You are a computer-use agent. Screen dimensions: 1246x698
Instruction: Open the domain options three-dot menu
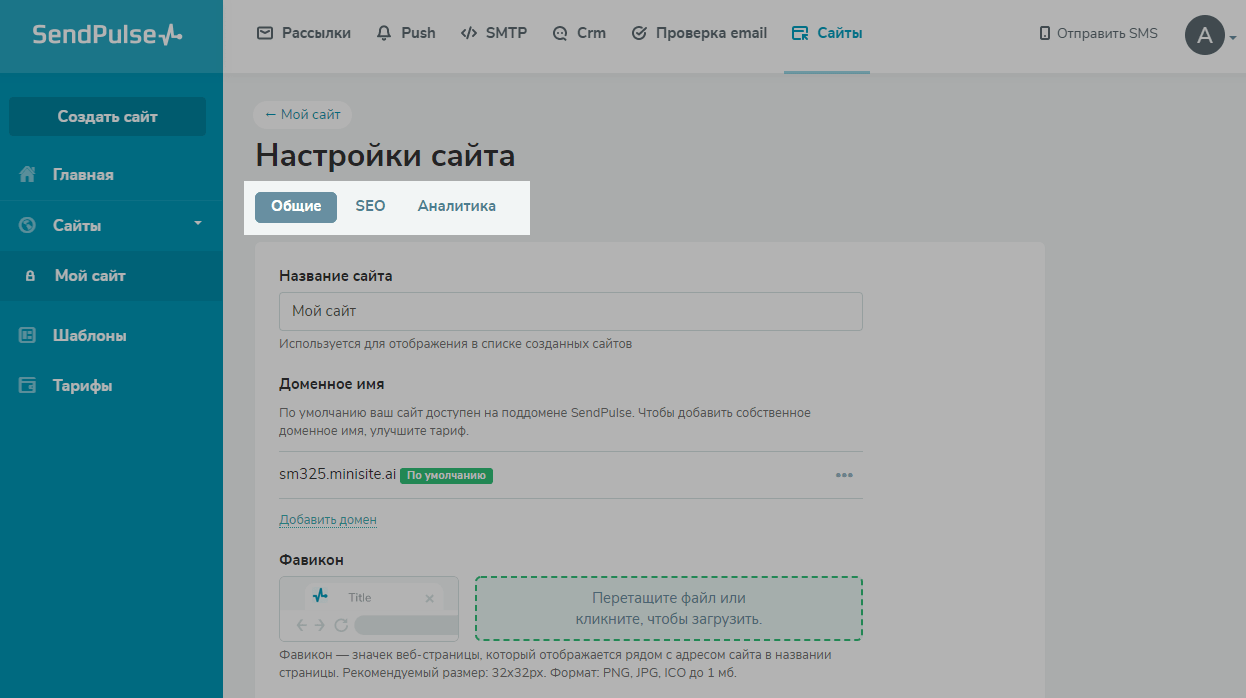click(844, 475)
